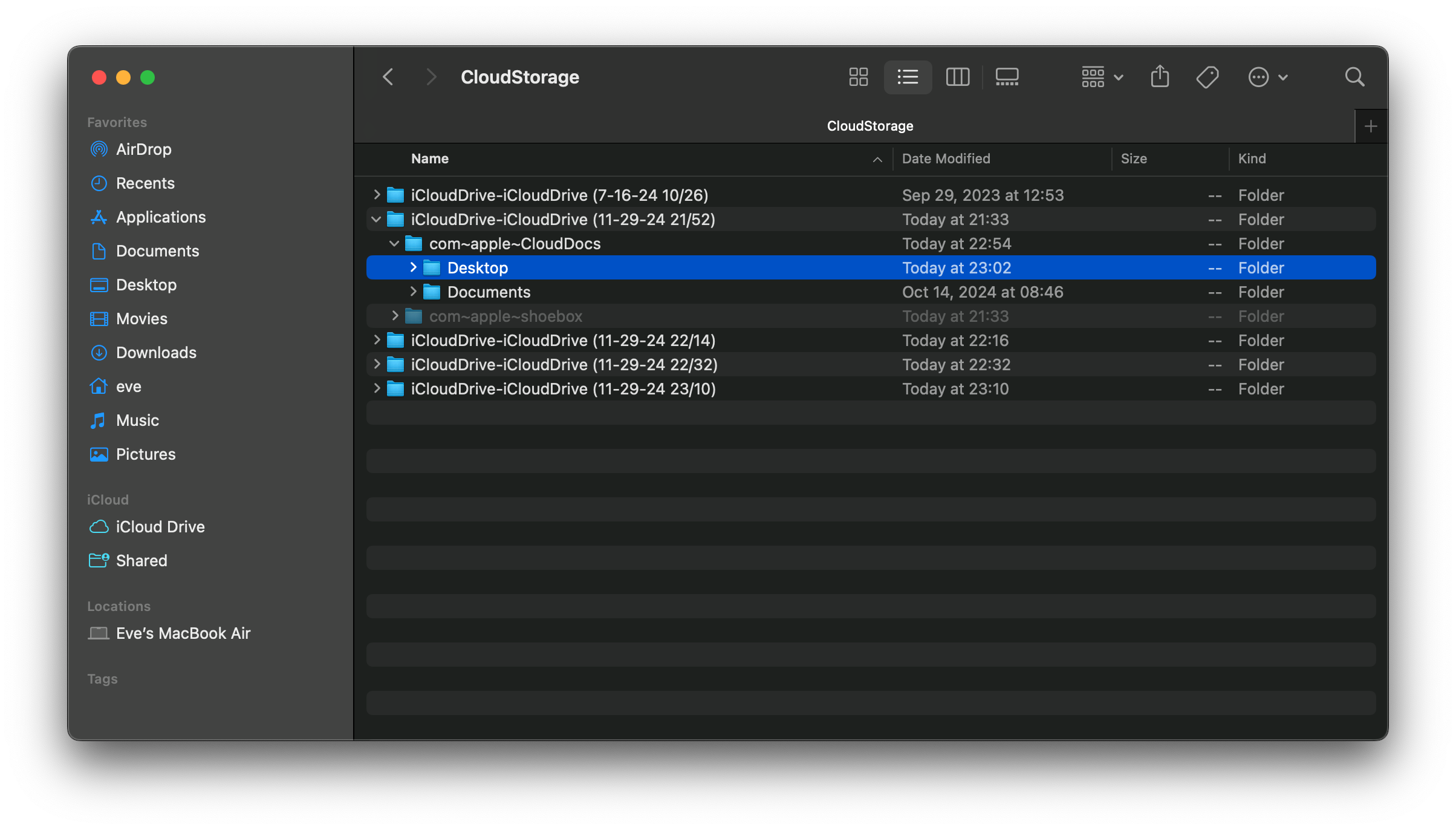The image size is (1456, 830).
Task: Open iCloud Drive in the sidebar
Action: (160, 526)
